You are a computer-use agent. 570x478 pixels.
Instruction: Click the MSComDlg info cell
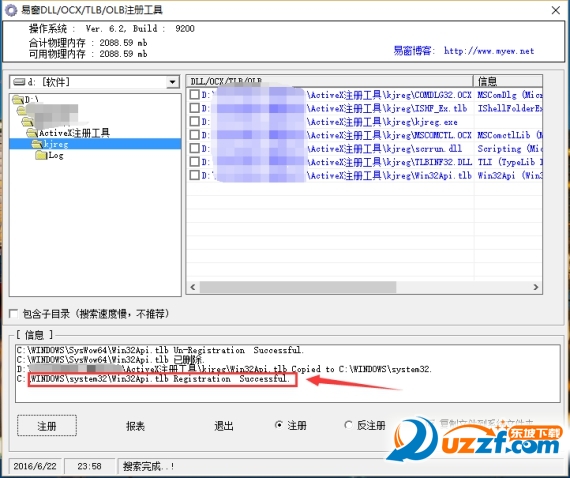click(x=509, y=95)
